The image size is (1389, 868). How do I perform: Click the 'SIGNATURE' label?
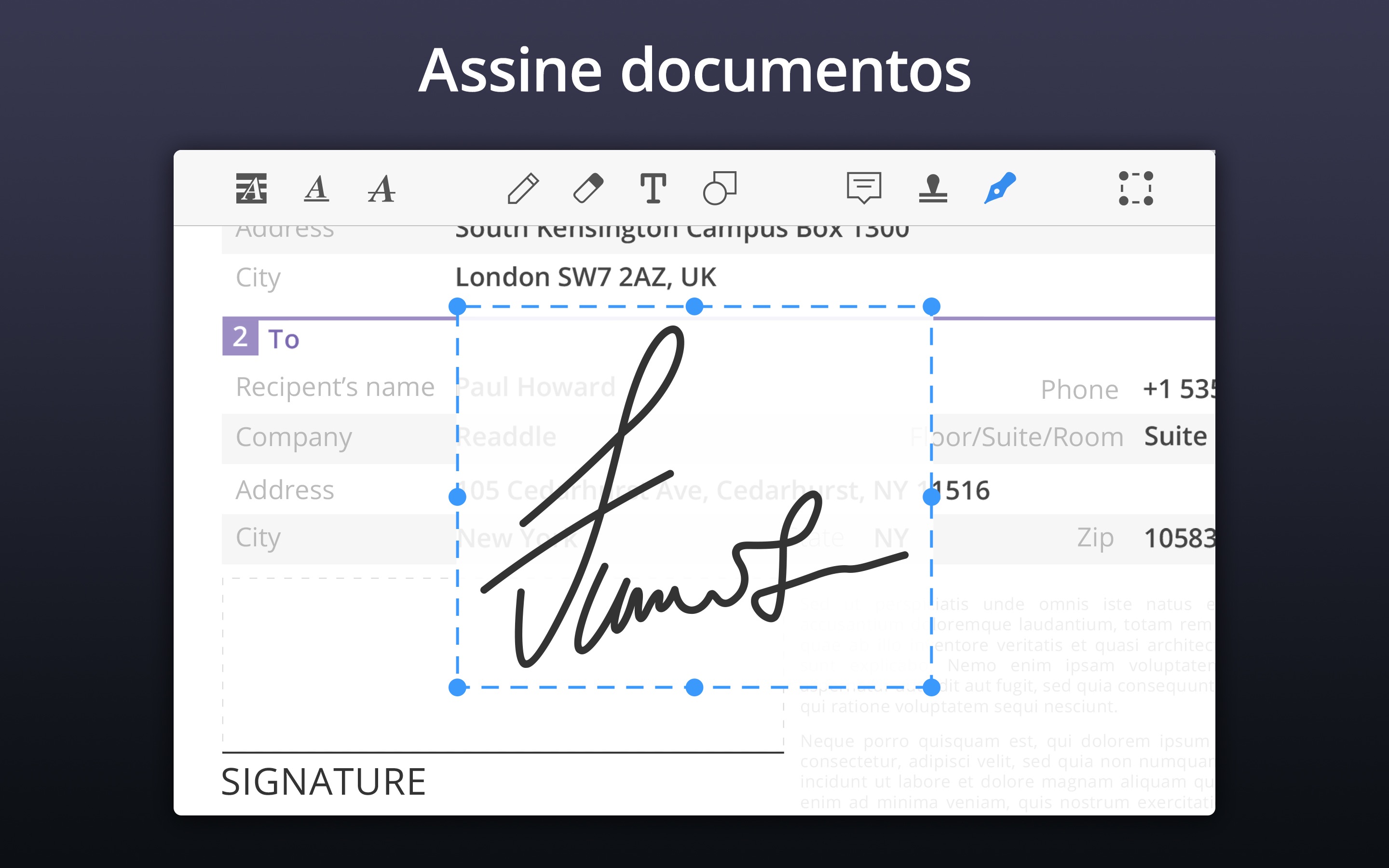click(323, 782)
